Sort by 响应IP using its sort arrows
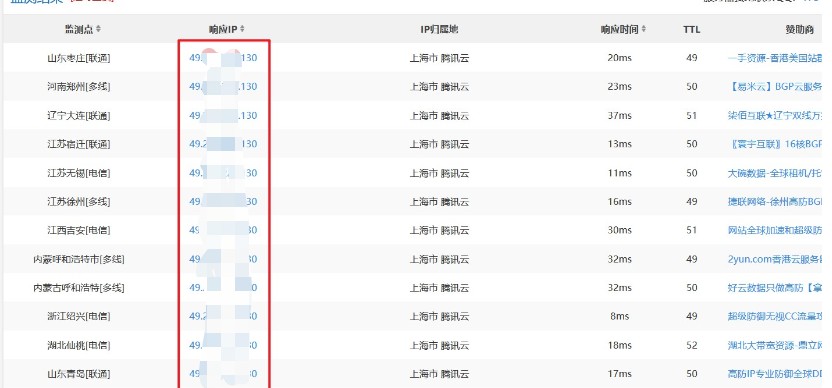The image size is (832, 388). [242, 29]
